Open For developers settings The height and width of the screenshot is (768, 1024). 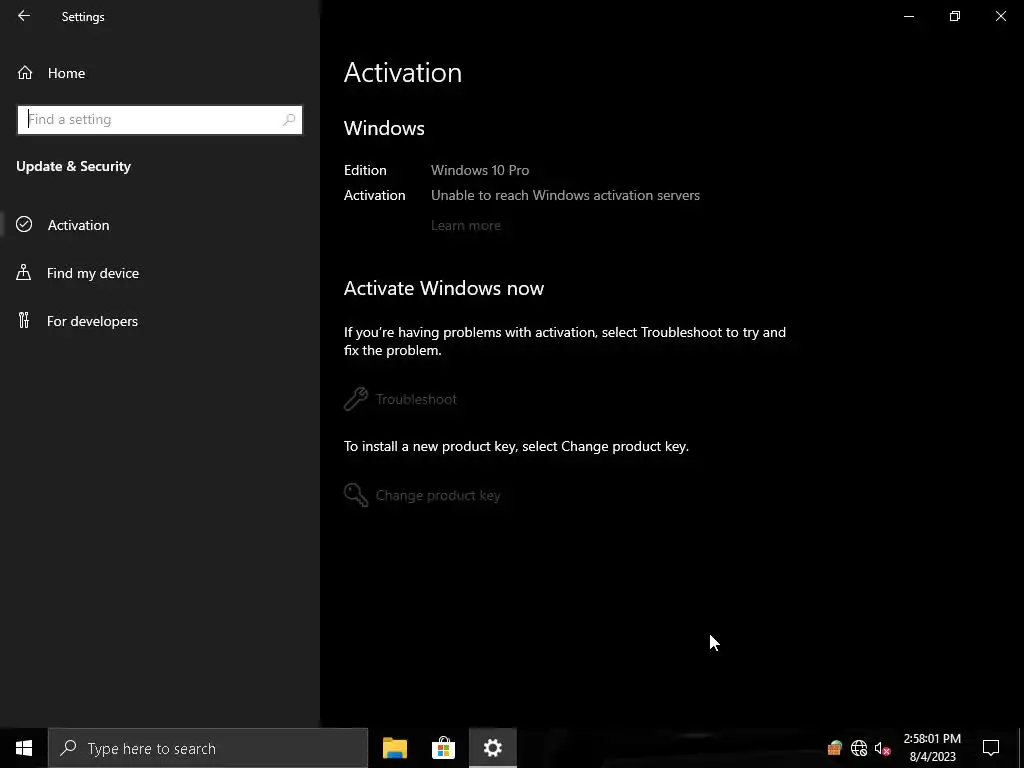click(x=160, y=321)
